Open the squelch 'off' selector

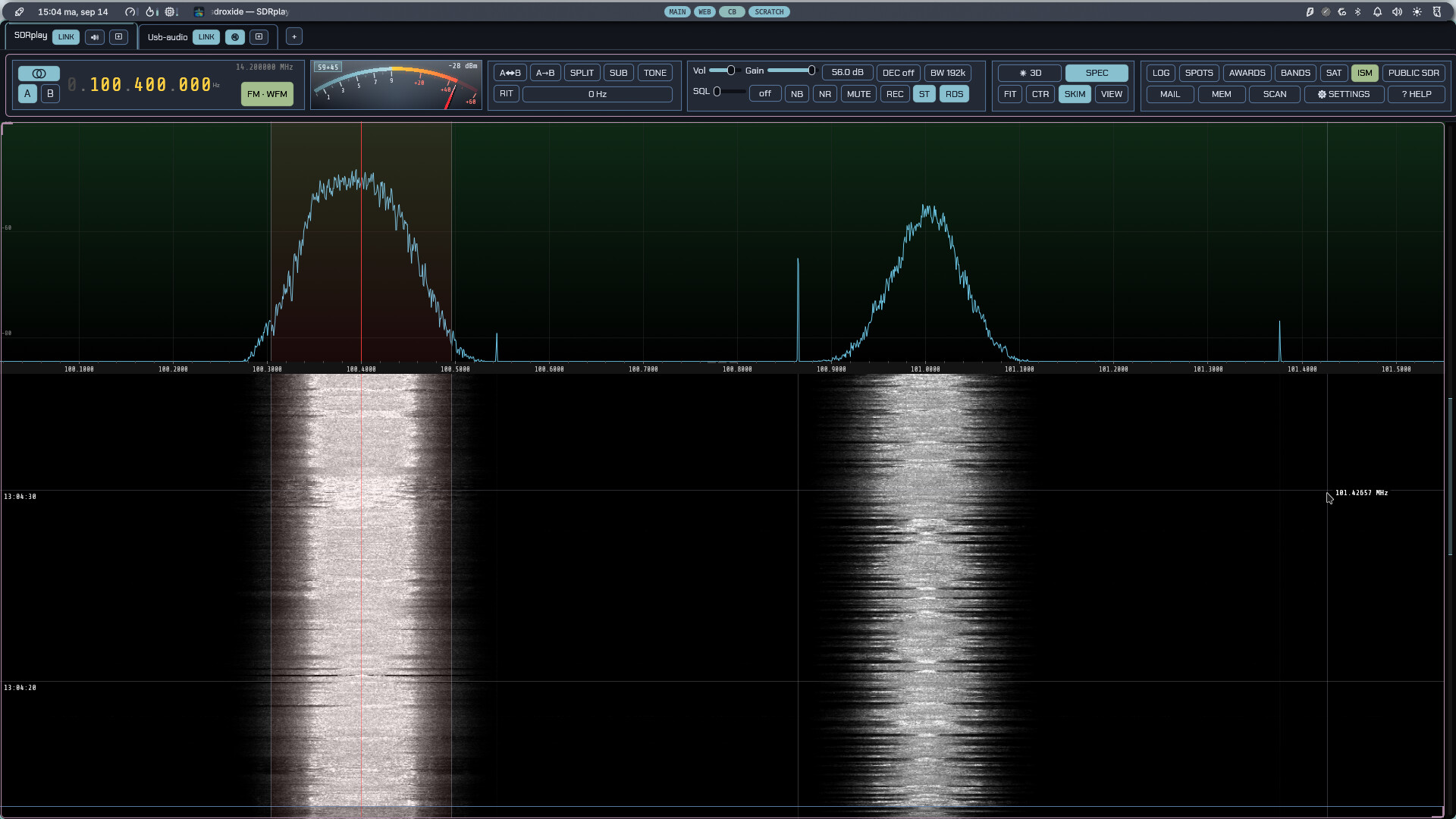764,94
